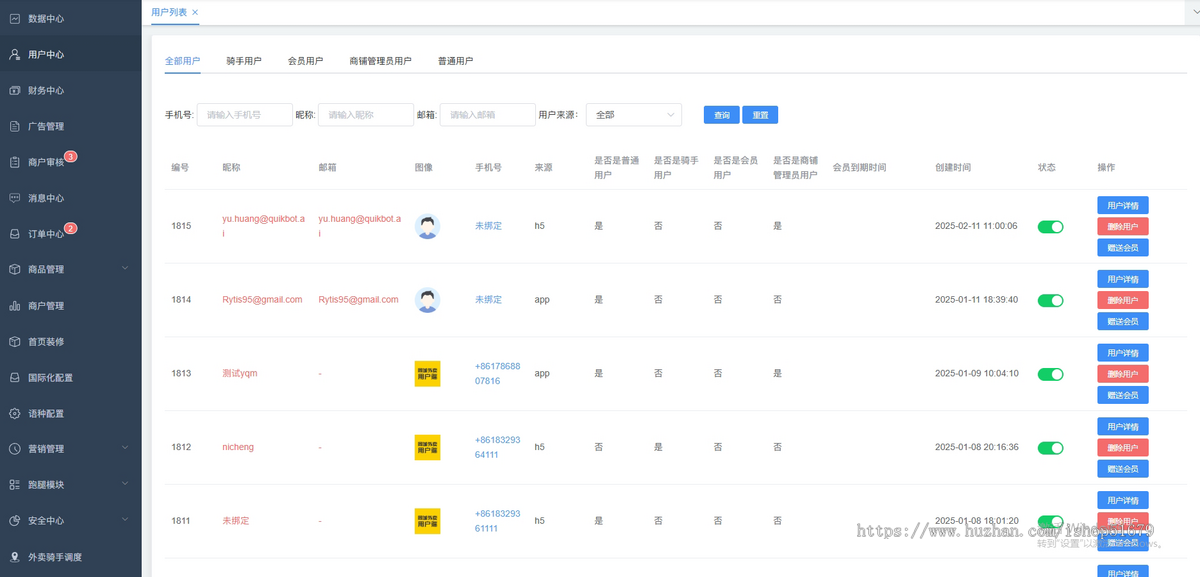Expand the 跑腿模块 submenu chevron
1200x577 pixels.
[125, 484]
